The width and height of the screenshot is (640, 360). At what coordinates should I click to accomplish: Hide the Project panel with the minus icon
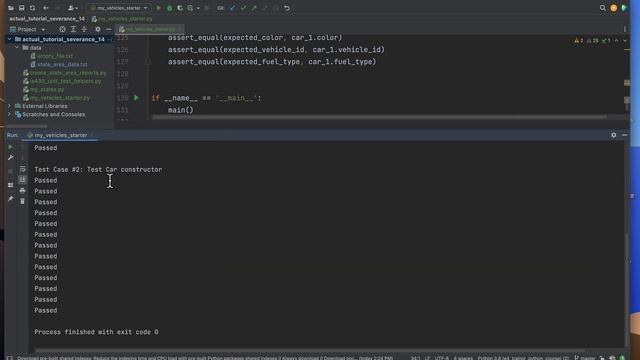(x=109, y=29)
